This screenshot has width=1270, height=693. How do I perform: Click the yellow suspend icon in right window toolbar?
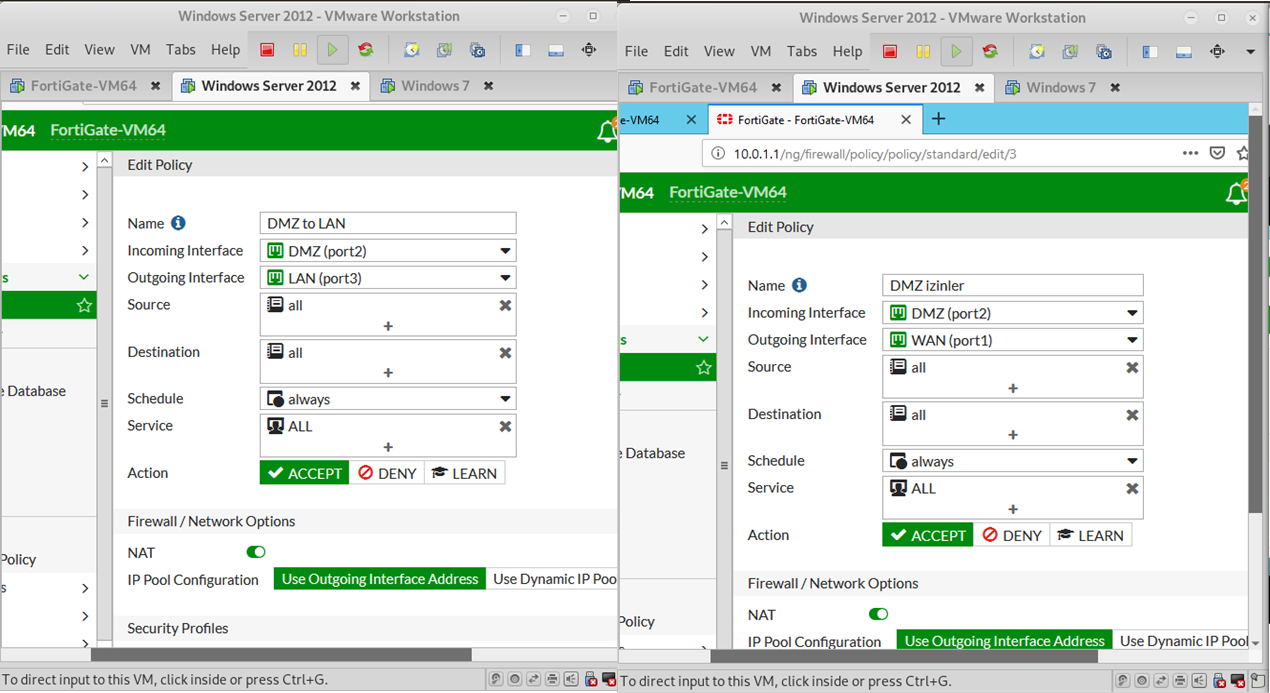pos(923,51)
